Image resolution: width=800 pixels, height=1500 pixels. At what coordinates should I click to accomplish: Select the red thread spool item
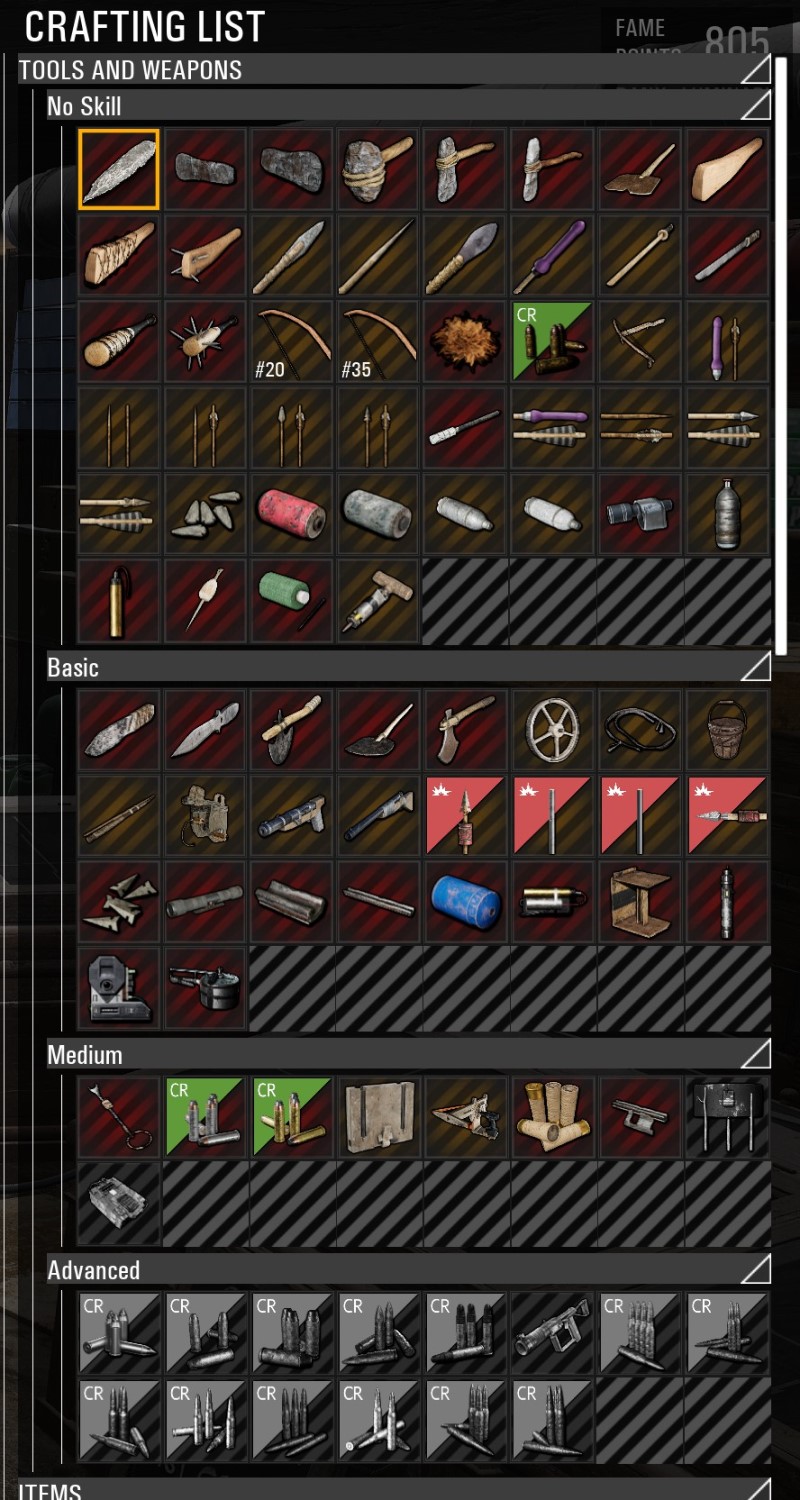coord(292,515)
